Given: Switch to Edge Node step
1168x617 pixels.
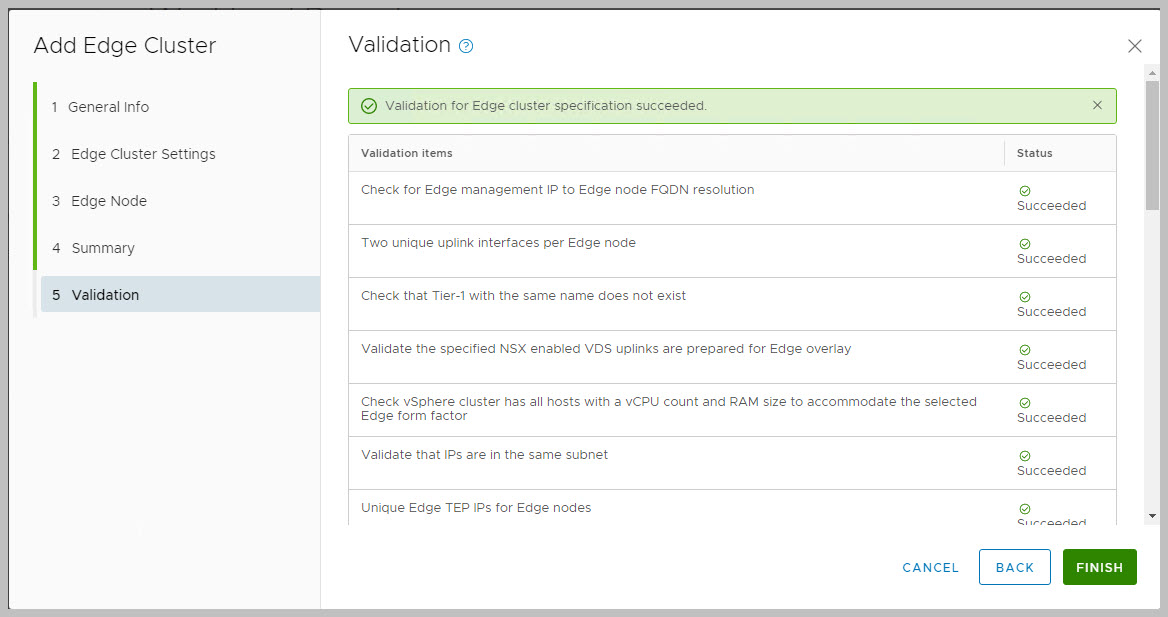Looking at the screenshot, I should tap(109, 201).
